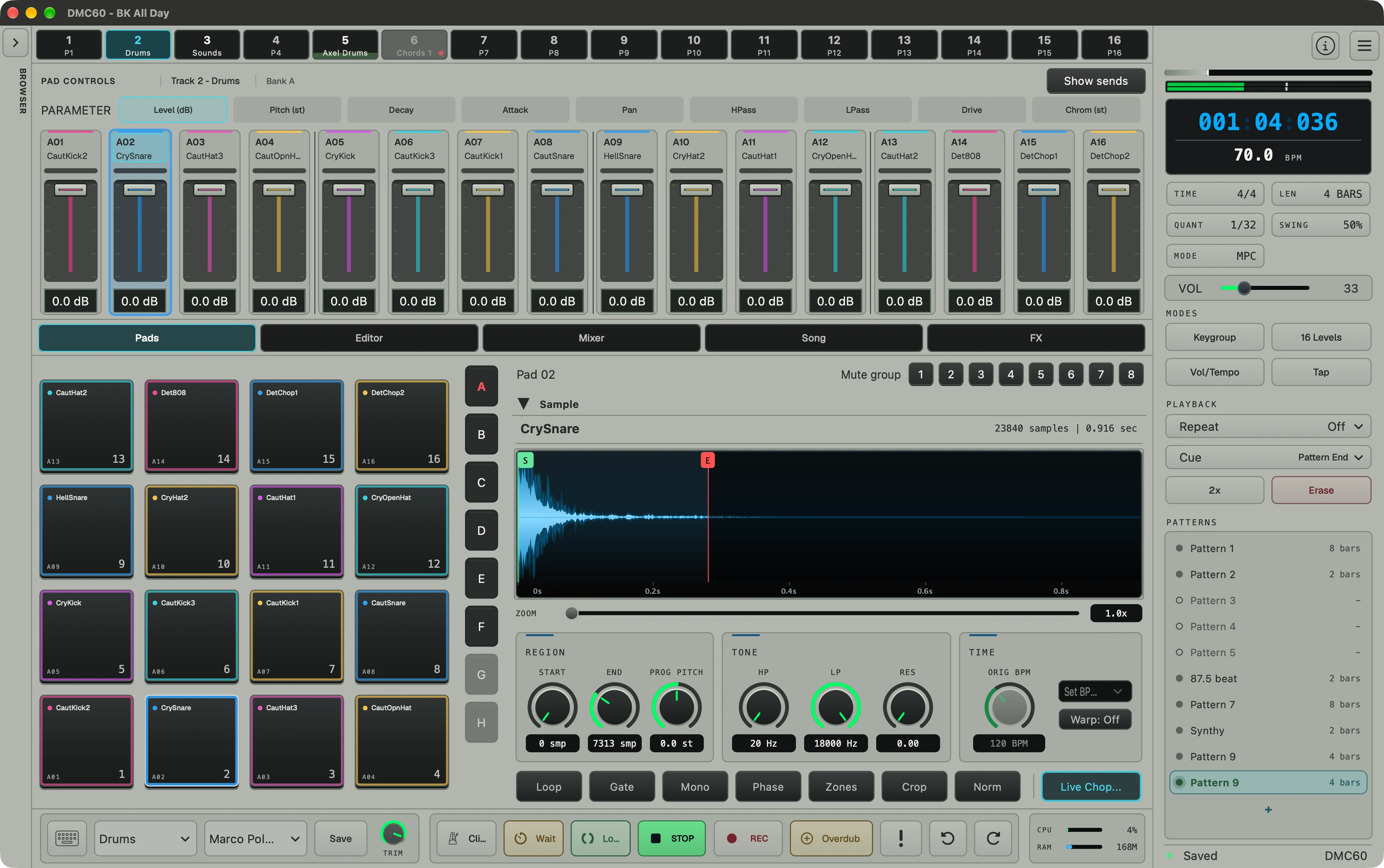The height and width of the screenshot is (868, 1384).
Task: Toggle Warp: Off button
Action: point(1095,719)
